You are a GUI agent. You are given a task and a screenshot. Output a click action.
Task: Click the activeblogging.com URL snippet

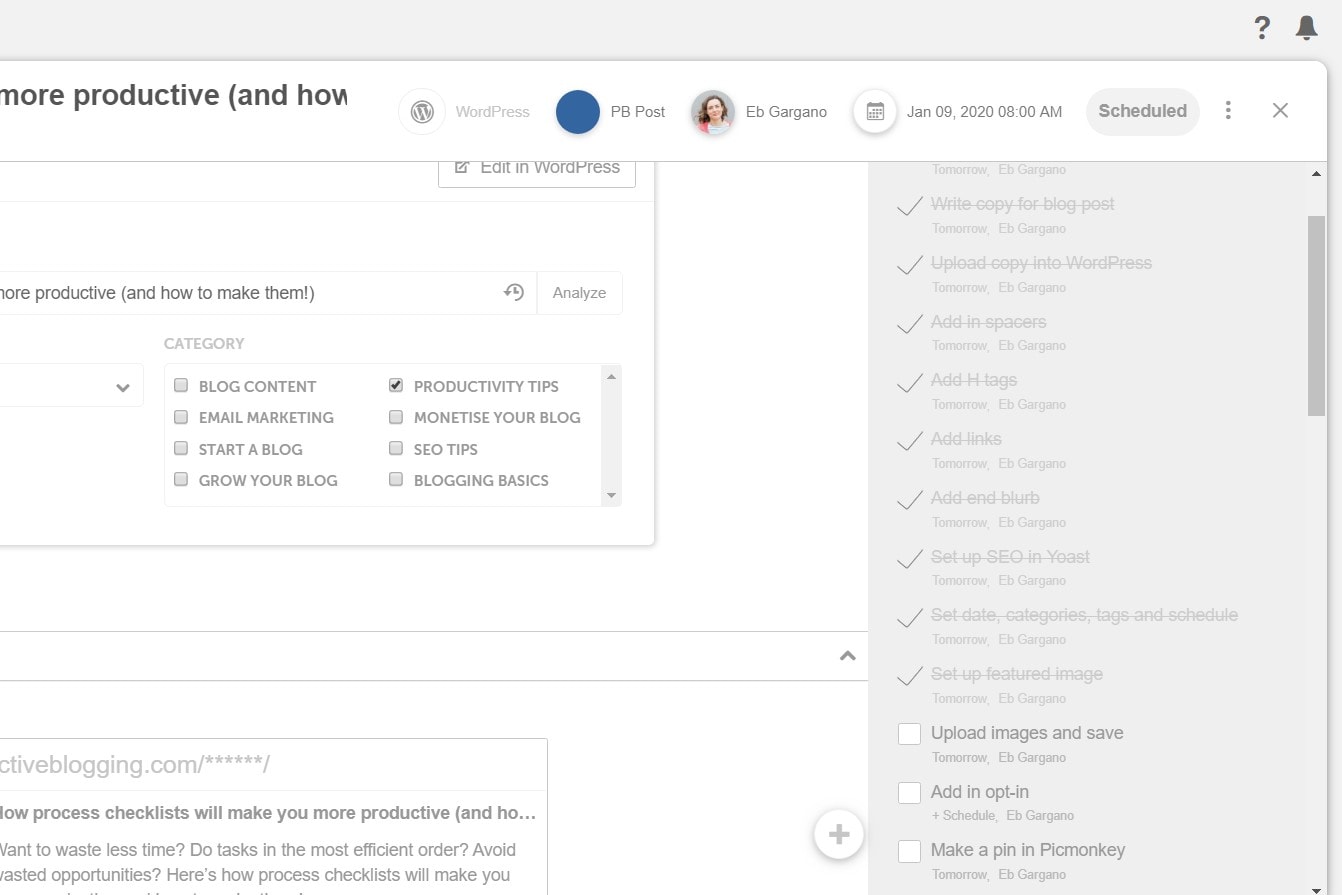pyautogui.click(x=135, y=765)
